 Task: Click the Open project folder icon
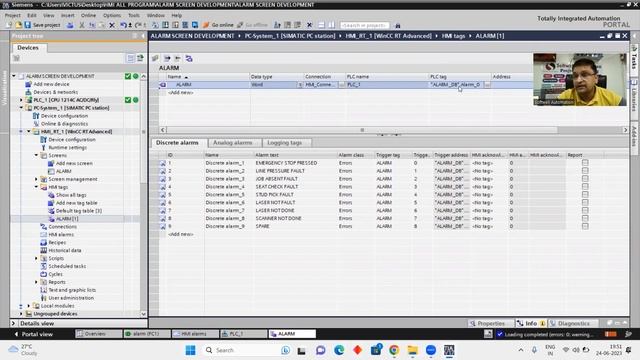point(18,25)
